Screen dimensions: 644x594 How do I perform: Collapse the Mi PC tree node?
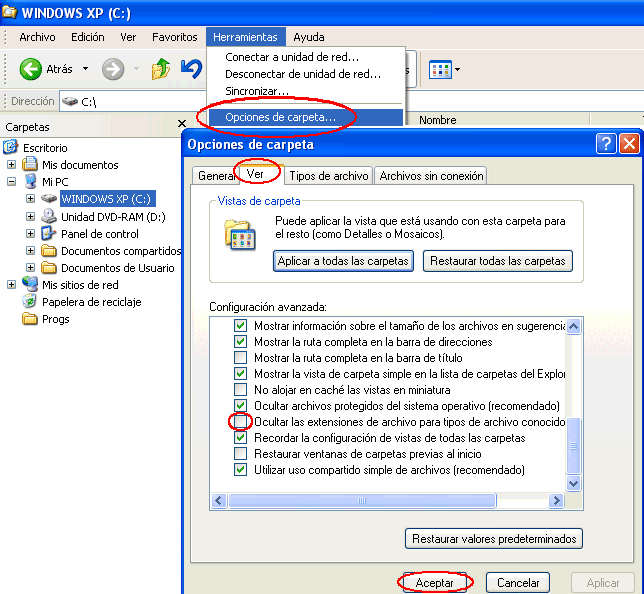12,182
